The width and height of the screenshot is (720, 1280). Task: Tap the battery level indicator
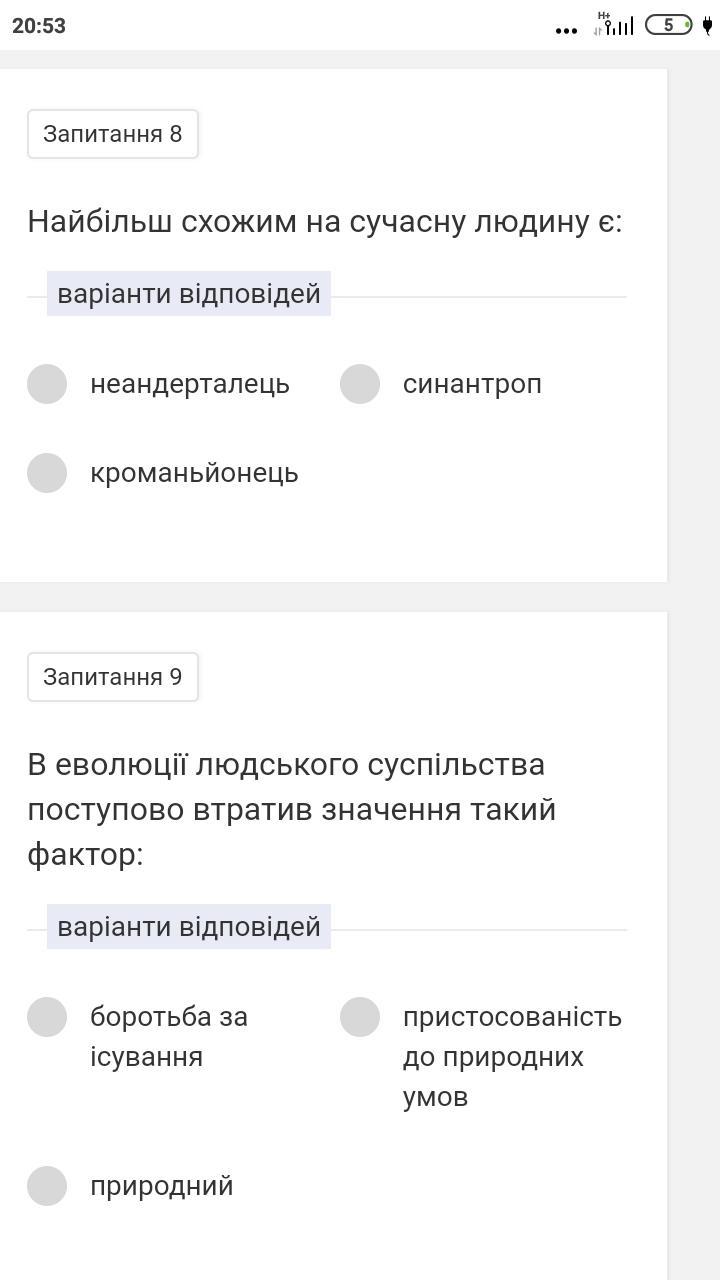668,25
